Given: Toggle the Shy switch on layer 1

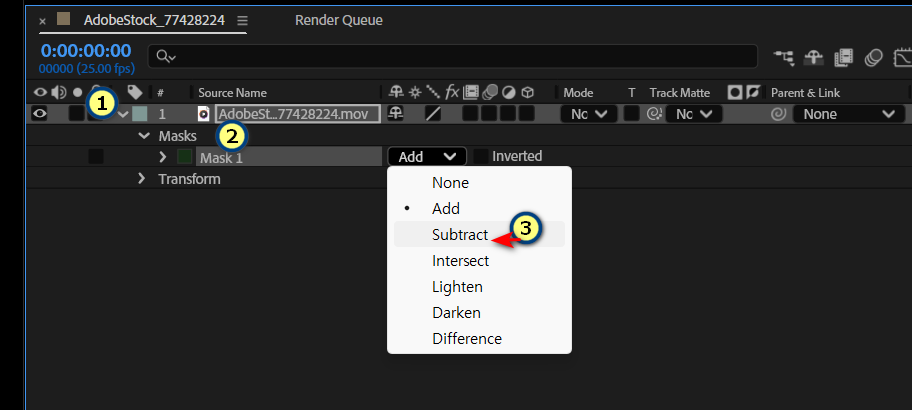Looking at the screenshot, I should [396, 113].
